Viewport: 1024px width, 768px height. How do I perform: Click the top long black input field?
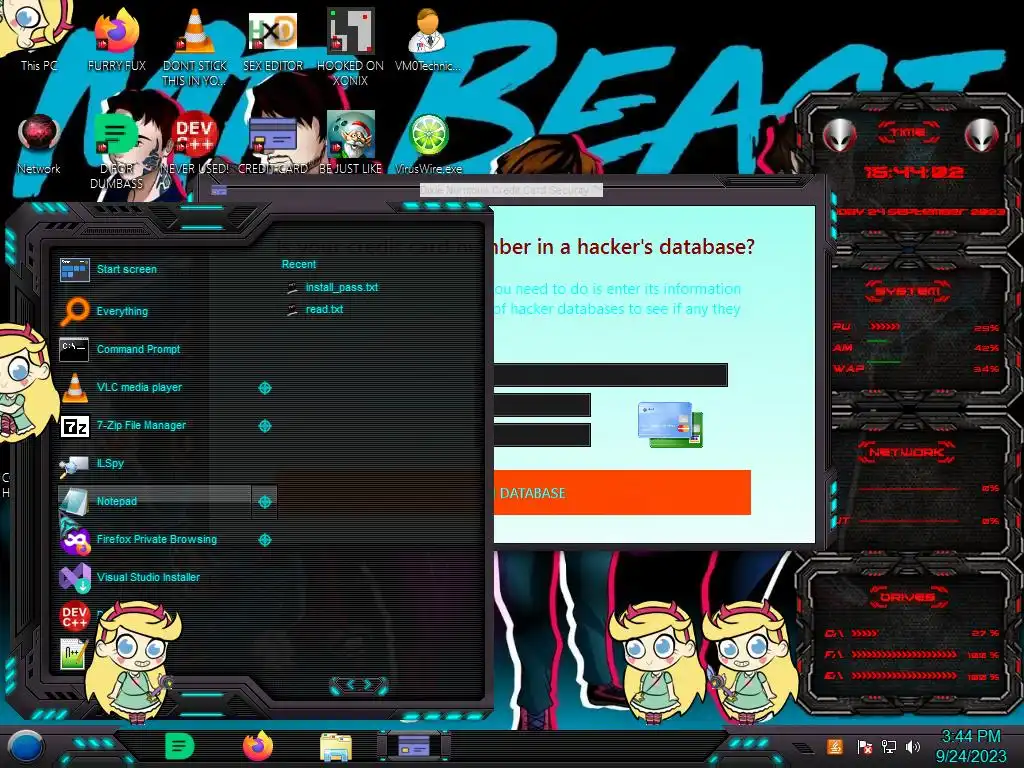point(611,375)
